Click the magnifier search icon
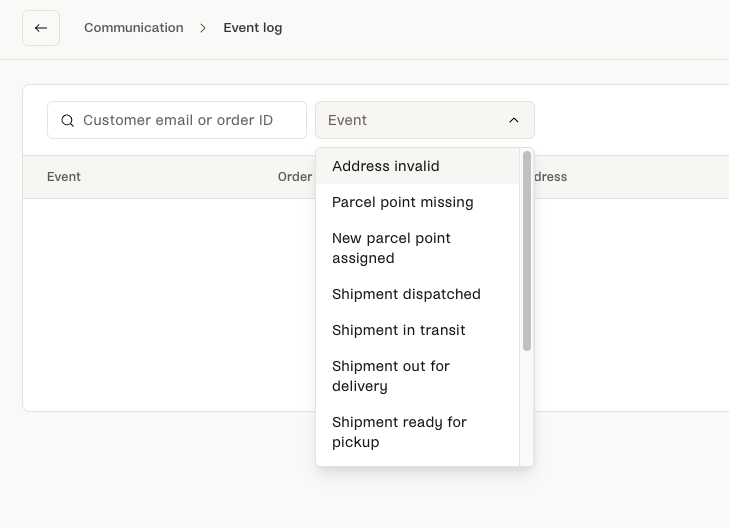Screen dimensions: 729x528 click(68, 121)
